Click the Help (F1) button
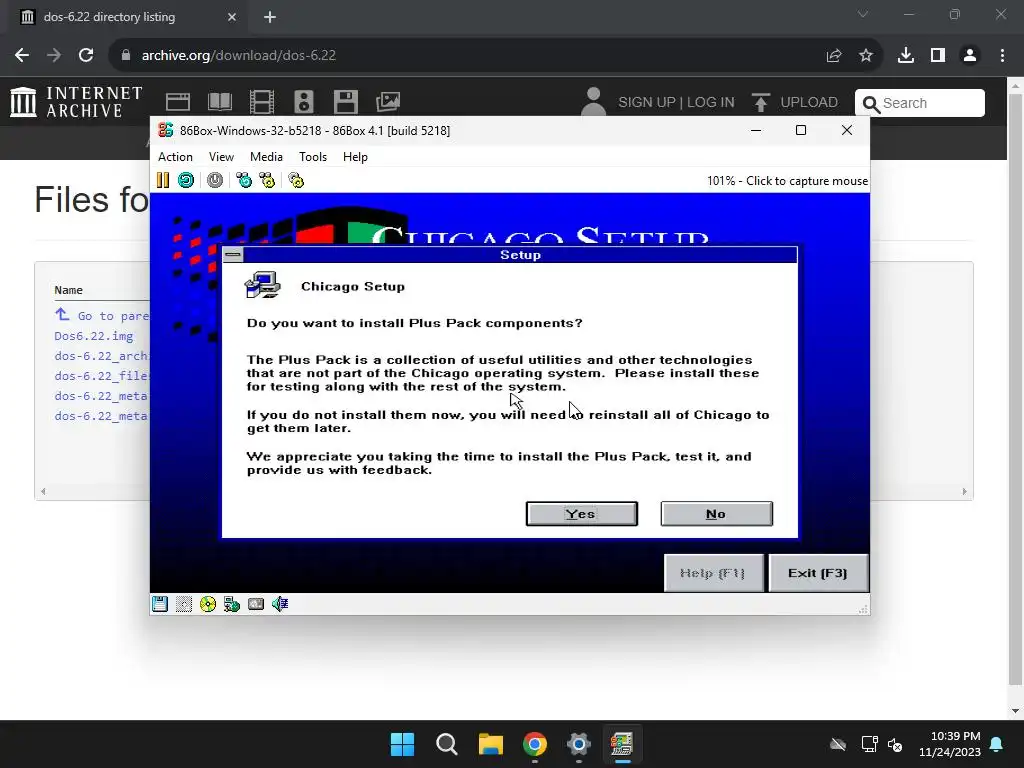Image resolution: width=1024 pixels, height=768 pixels. [x=713, y=573]
